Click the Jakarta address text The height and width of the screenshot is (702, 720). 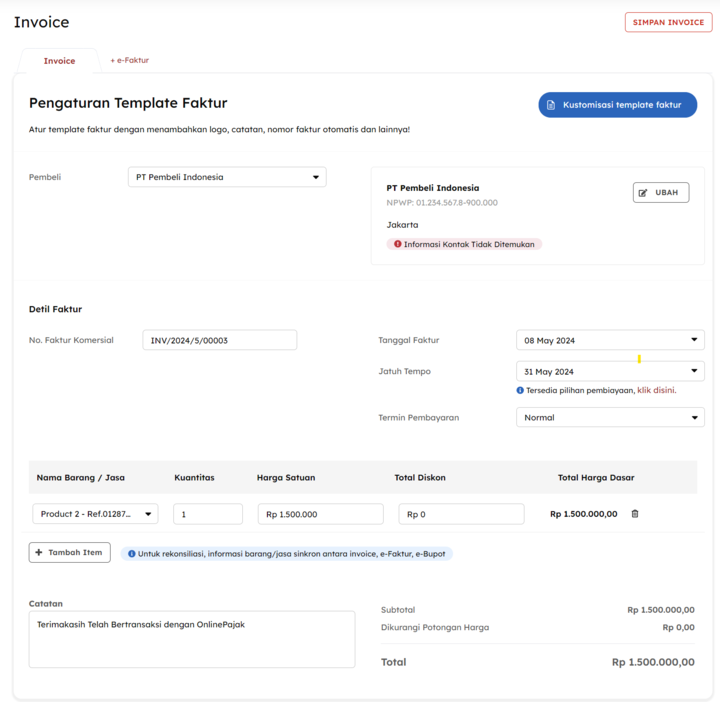(x=402, y=225)
